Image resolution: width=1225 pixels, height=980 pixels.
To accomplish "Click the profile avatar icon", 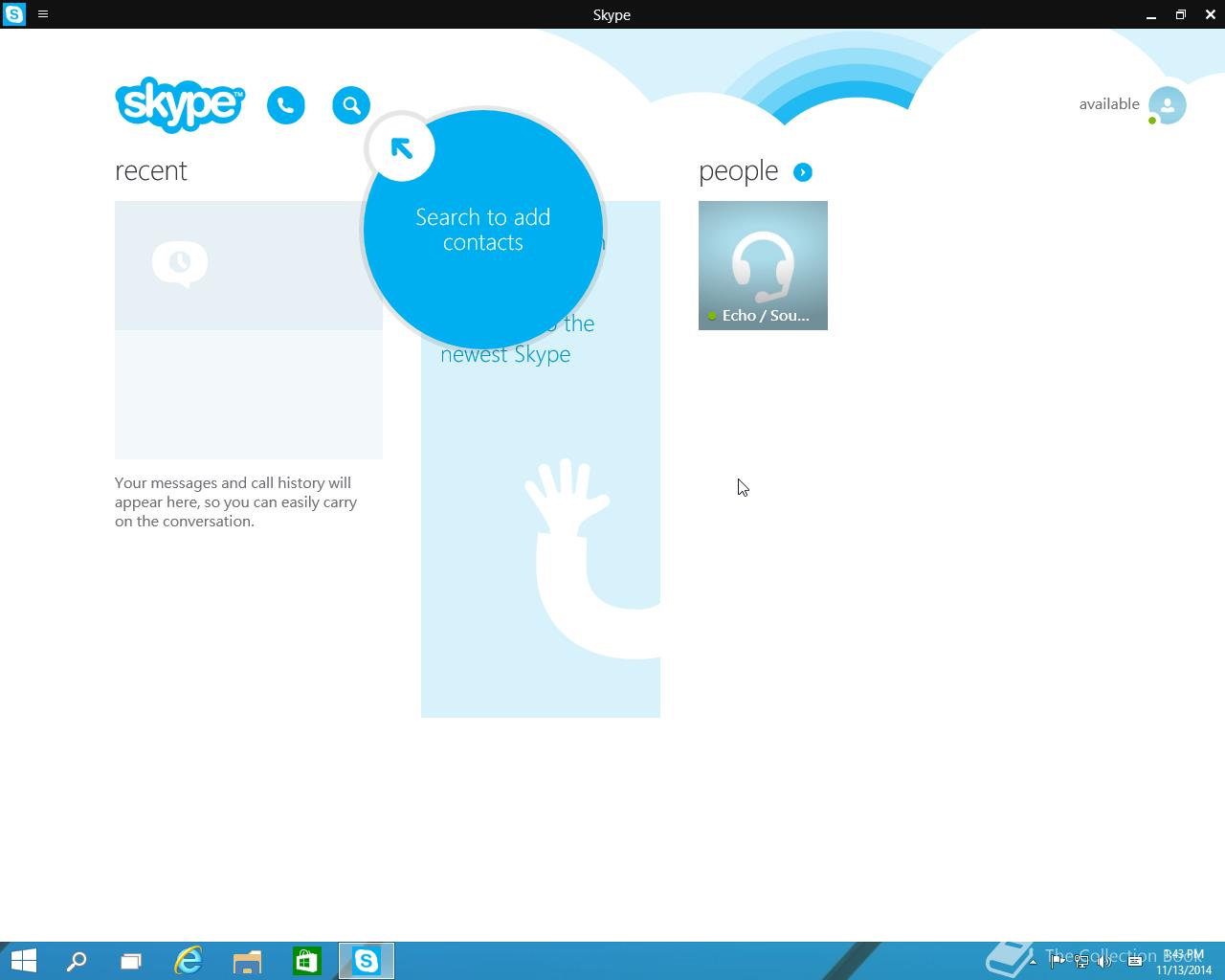I will coord(1167,105).
